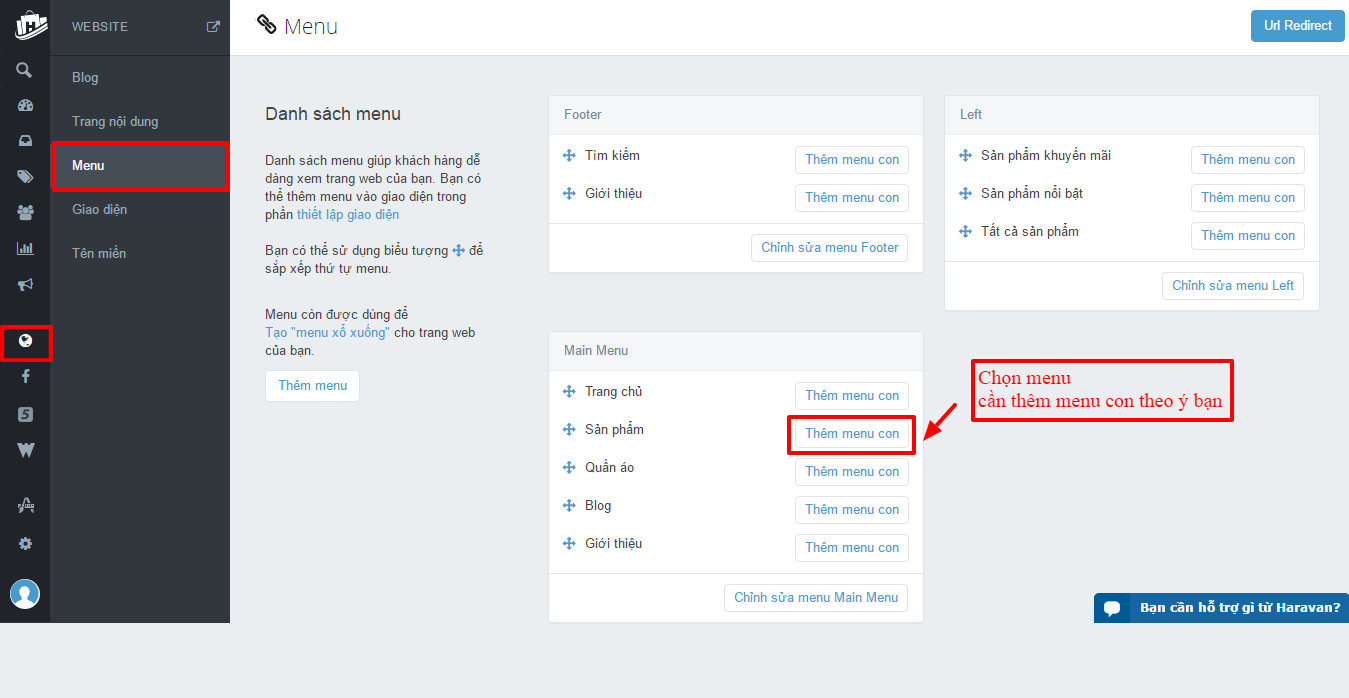Open the marketing megaphone icon
Viewport: 1349px width, 698px height.
pos(25,284)
